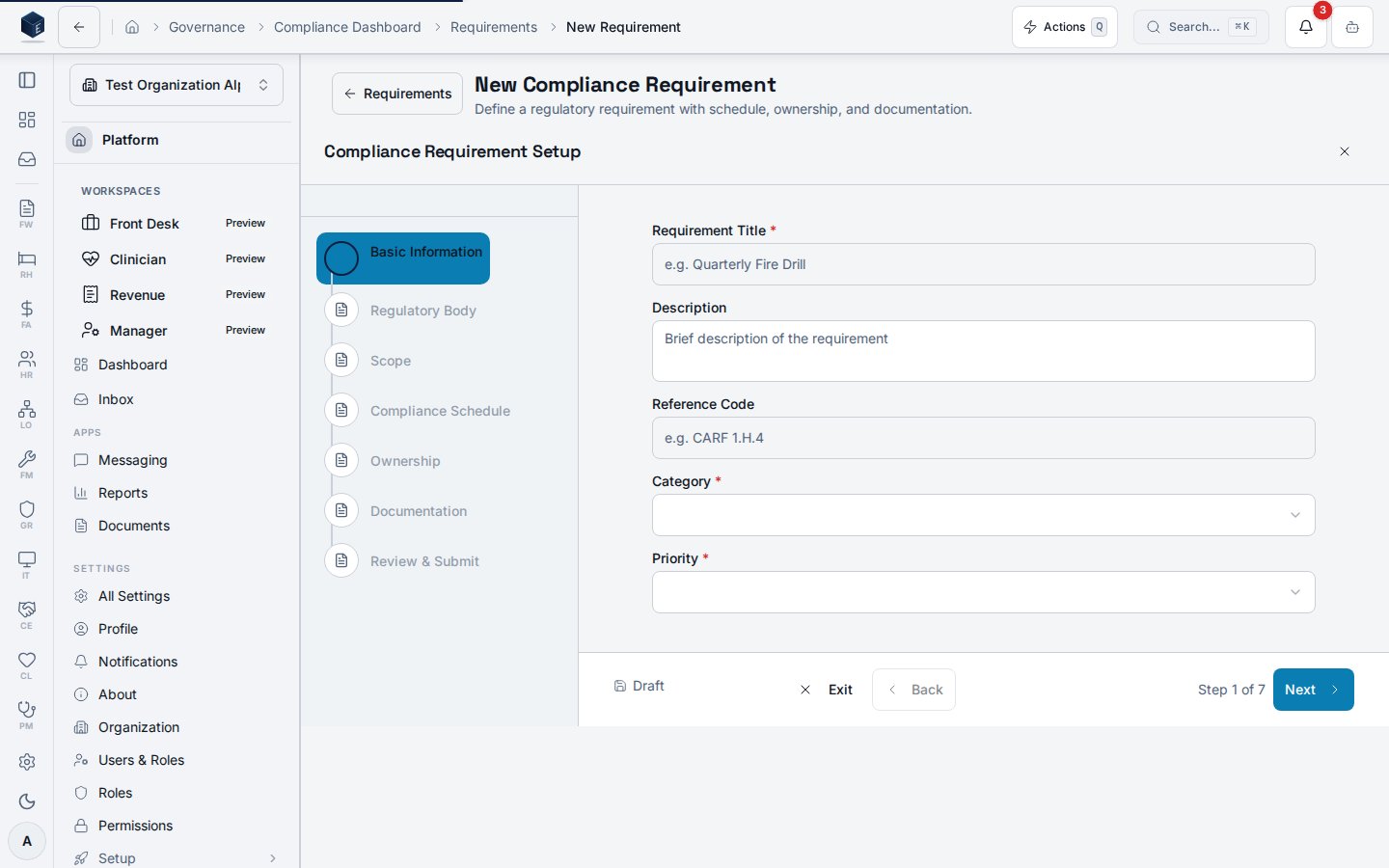
Task: Open the Category dropdown
Action: tap(983, 515)
